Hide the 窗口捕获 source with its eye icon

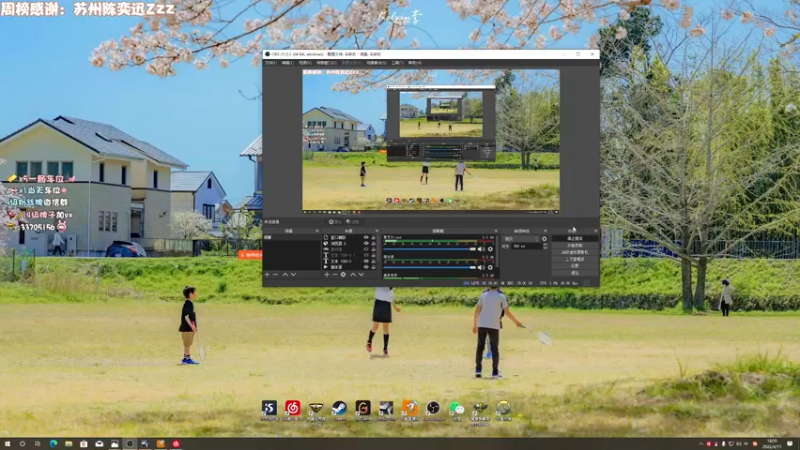(366, 237)
